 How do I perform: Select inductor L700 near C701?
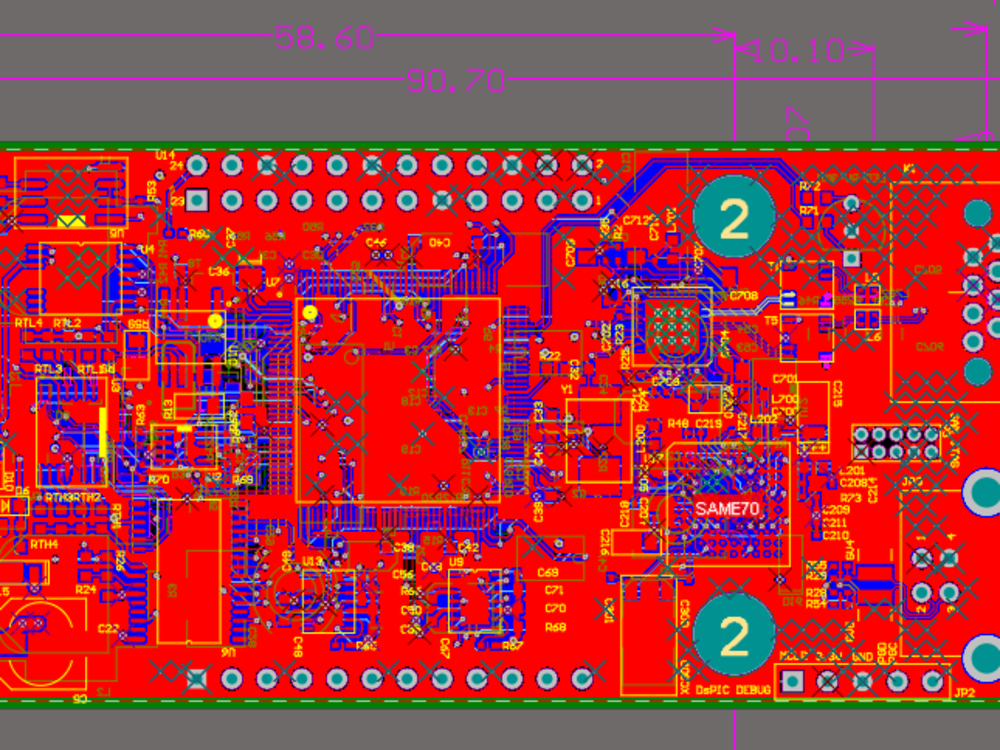pos(785,400)
